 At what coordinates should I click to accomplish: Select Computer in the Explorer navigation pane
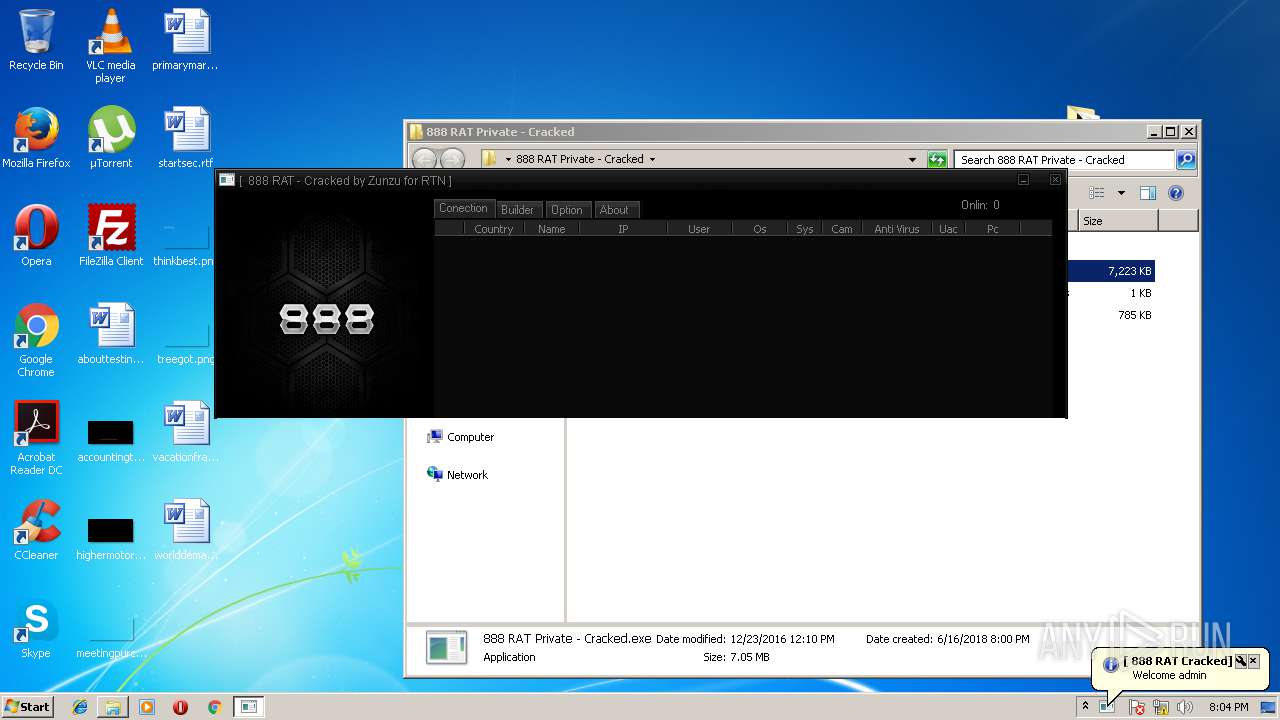460,437
